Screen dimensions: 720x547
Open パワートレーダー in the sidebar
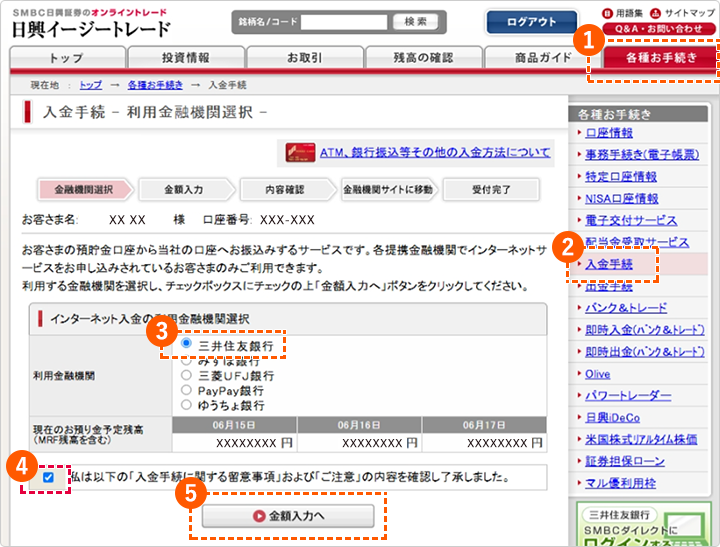point(628,395)
